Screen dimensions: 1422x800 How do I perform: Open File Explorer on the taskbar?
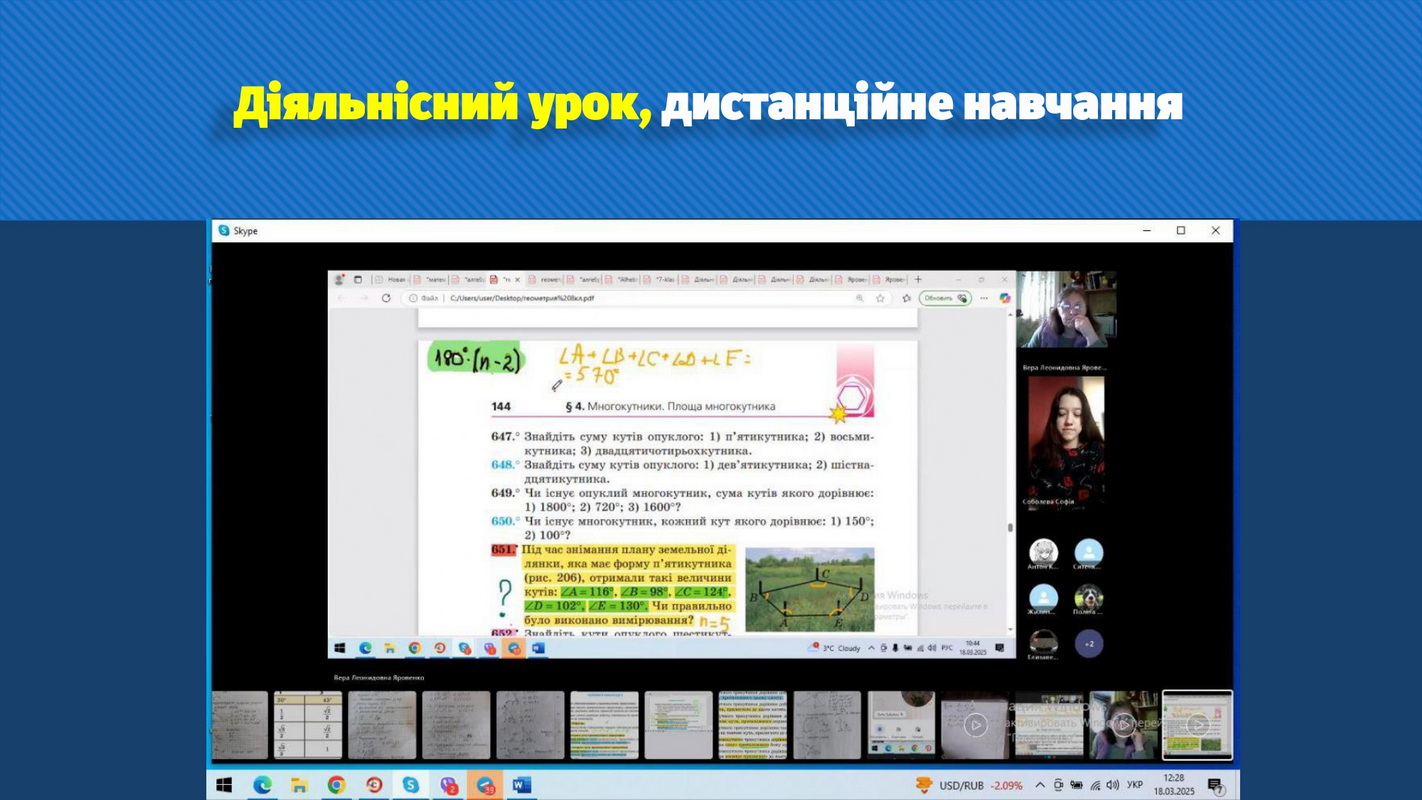tap(299, 785)
